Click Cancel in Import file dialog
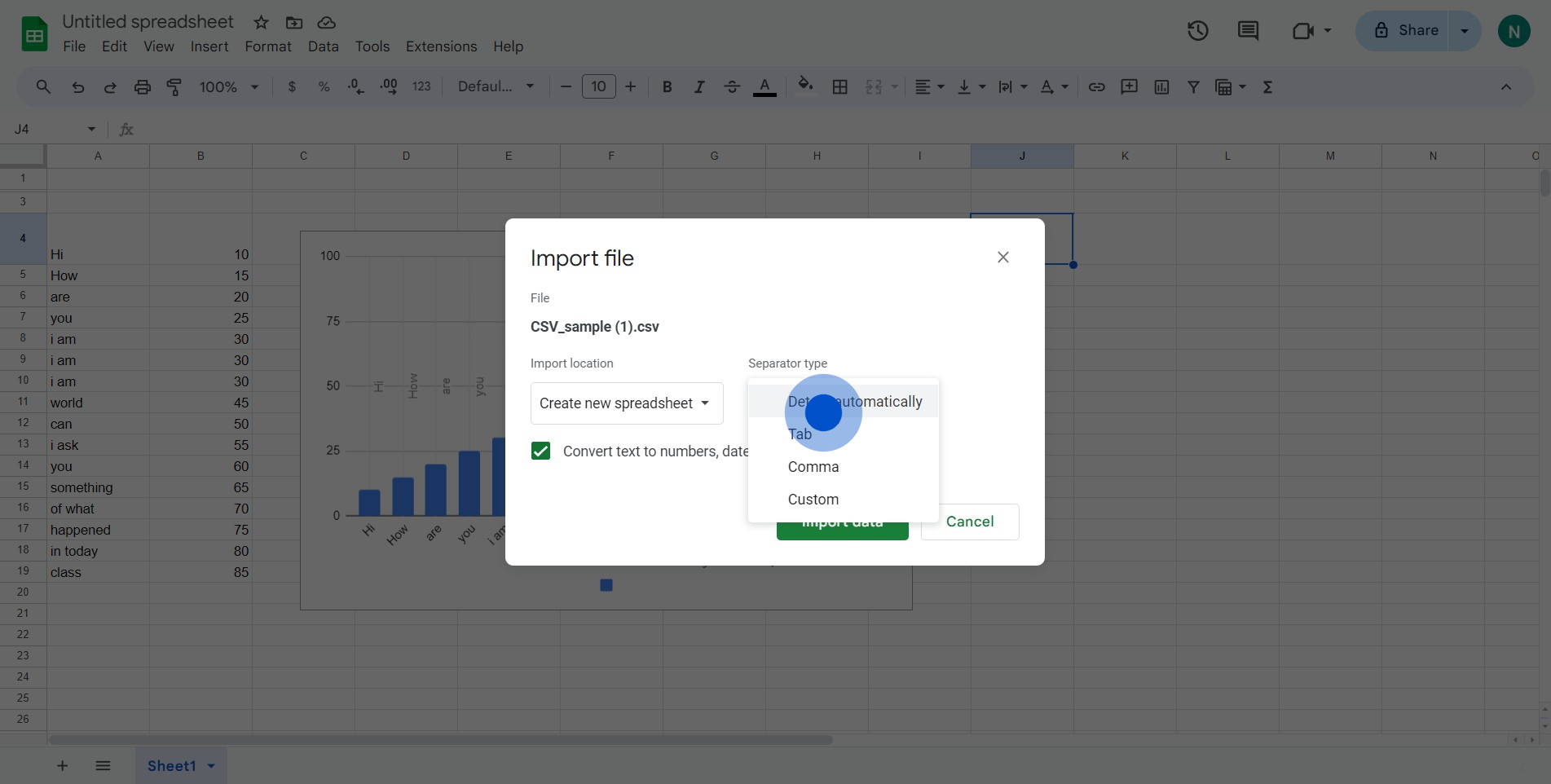Screen dimensions: 1551x784 pyautogui.click(x=969, y=522)
